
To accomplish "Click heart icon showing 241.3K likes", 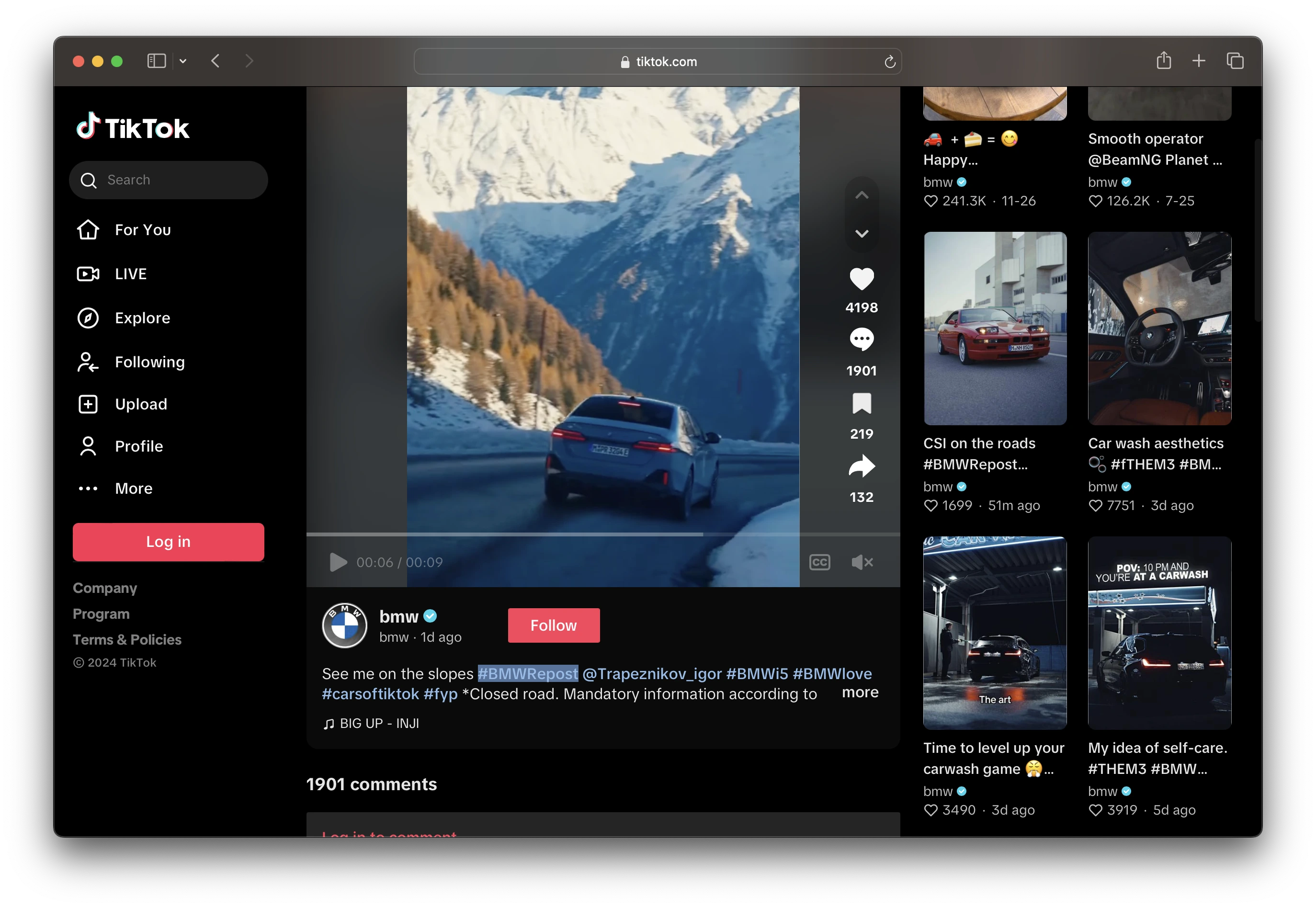I will 930,201.
